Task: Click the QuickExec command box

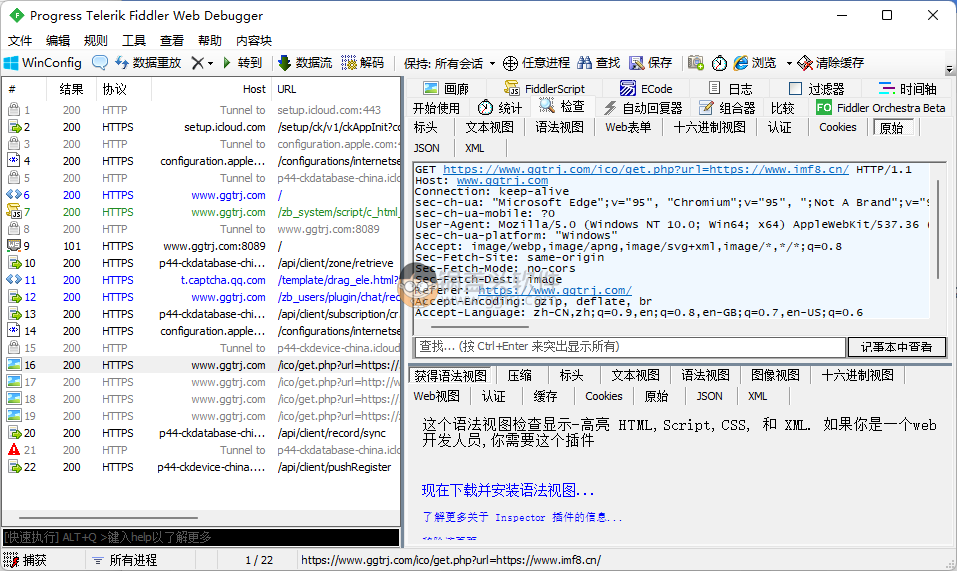Action: [201, 537]
